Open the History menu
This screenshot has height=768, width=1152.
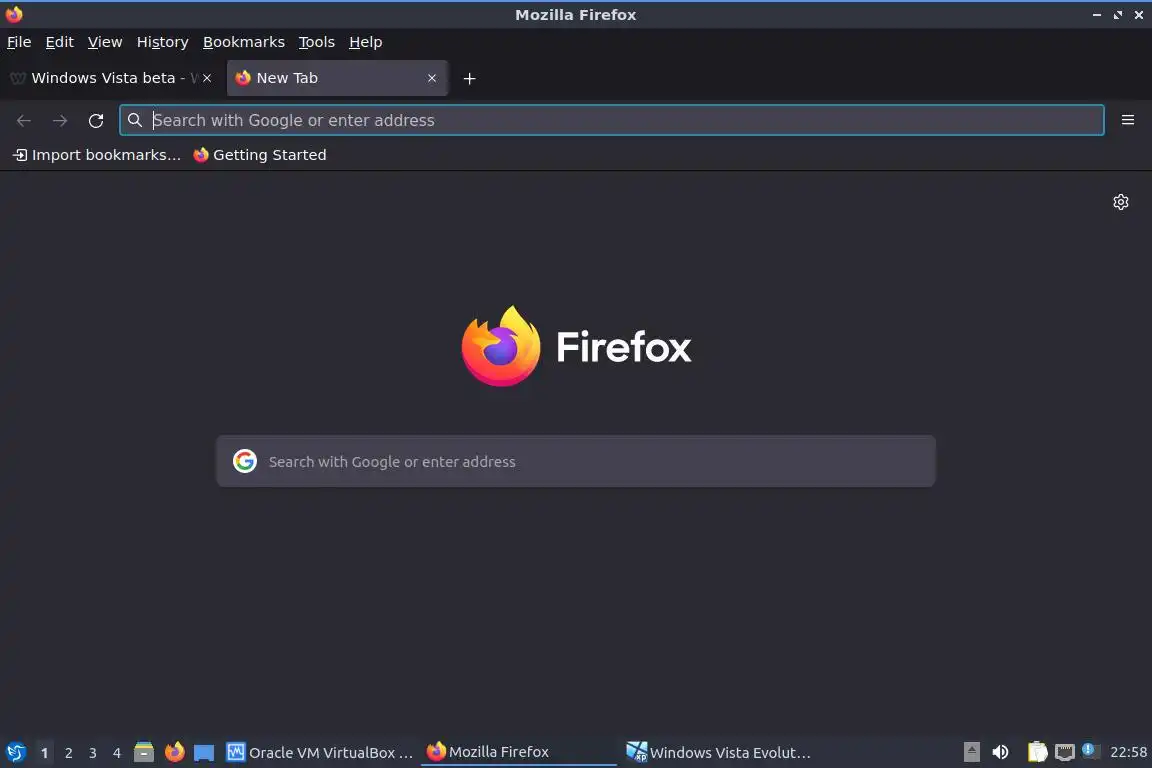tap(162, 42)
